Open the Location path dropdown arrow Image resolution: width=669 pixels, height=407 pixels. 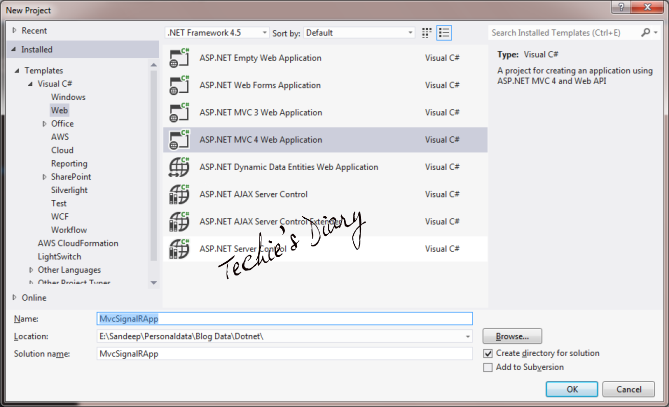point(468,337)
